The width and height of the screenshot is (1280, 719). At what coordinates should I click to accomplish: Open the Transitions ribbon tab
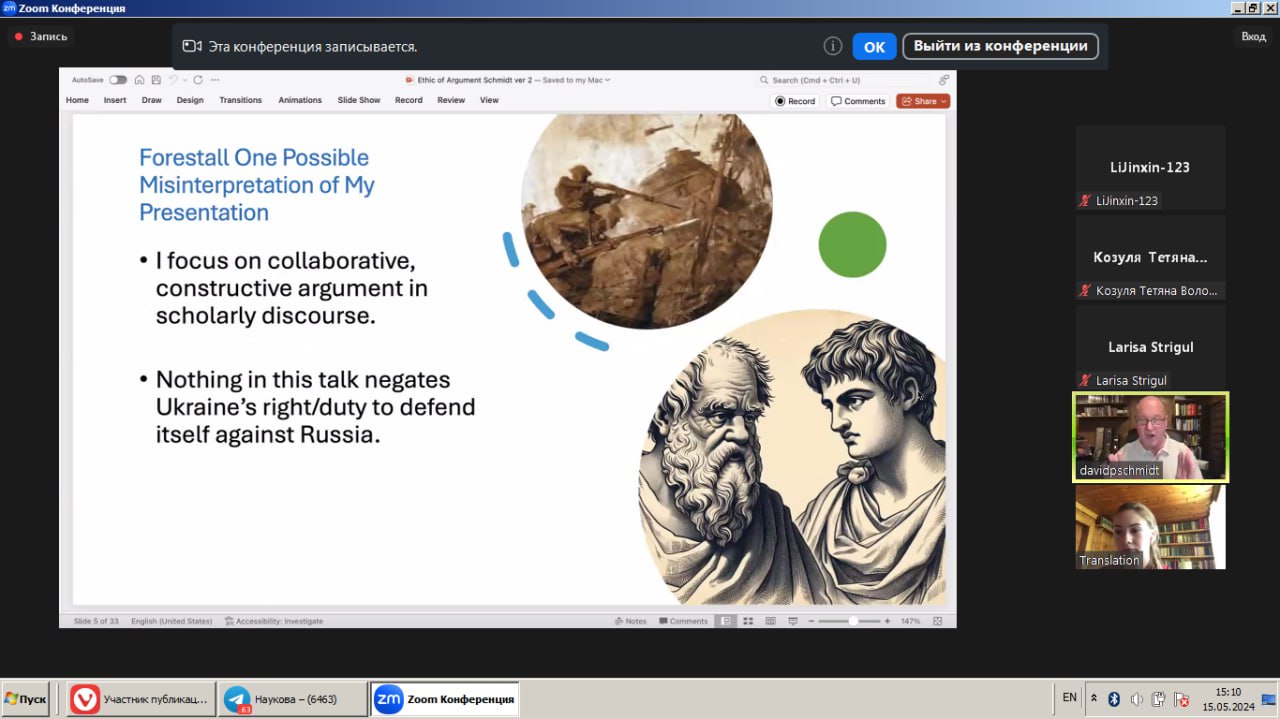click(240, 100)
